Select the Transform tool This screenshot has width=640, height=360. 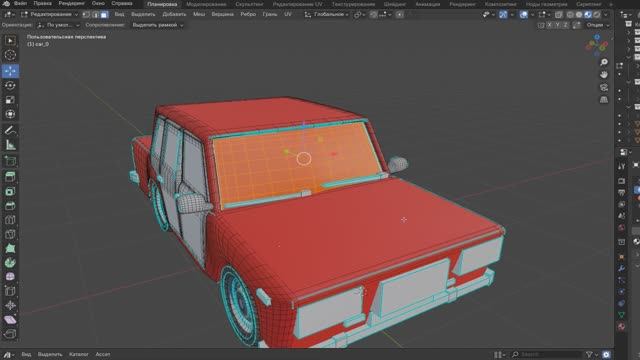(x=10, y=114)
